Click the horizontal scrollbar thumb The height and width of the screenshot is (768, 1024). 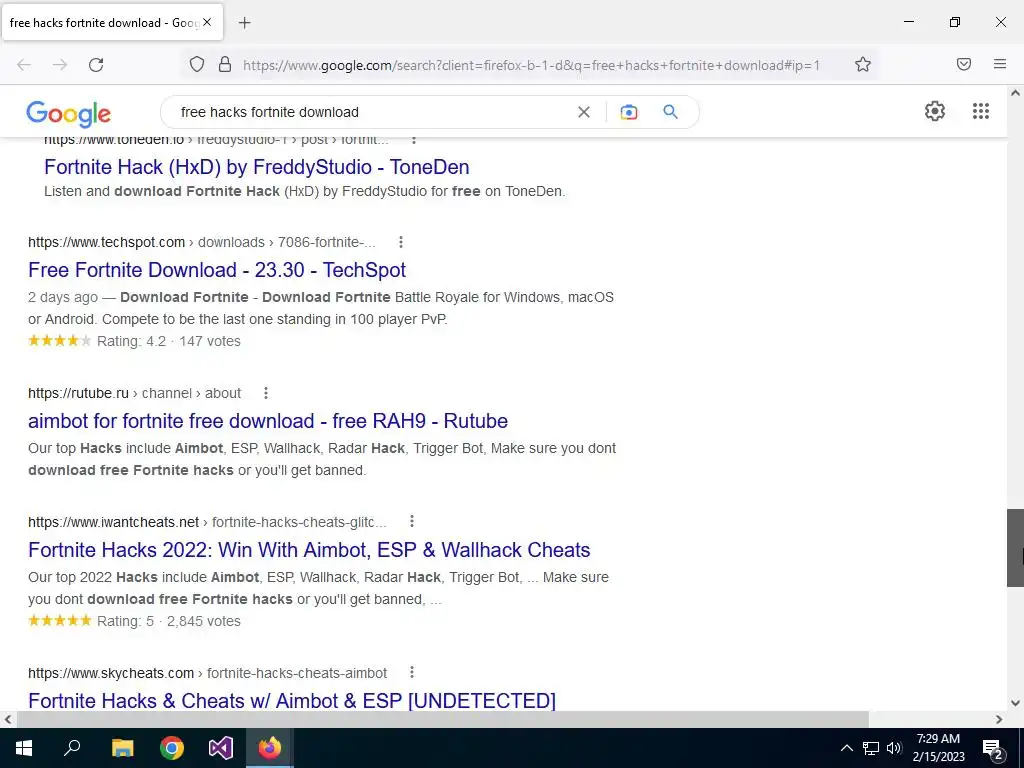[x=442, y=719]
